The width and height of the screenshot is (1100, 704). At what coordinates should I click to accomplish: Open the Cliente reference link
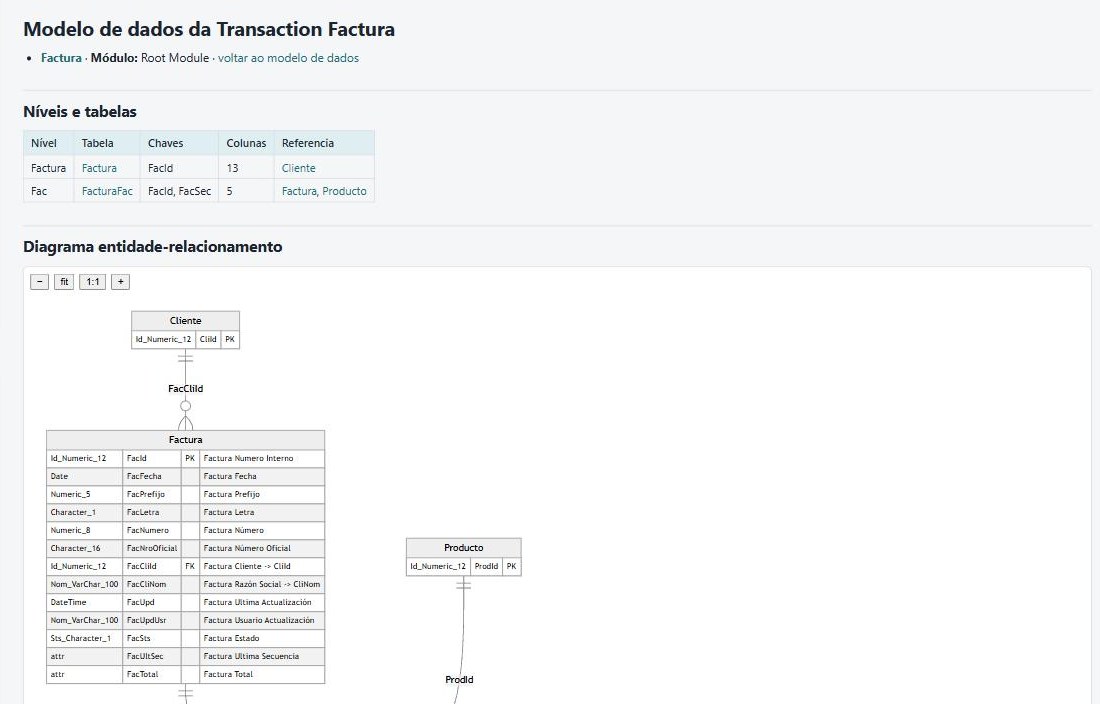[298, 168]
